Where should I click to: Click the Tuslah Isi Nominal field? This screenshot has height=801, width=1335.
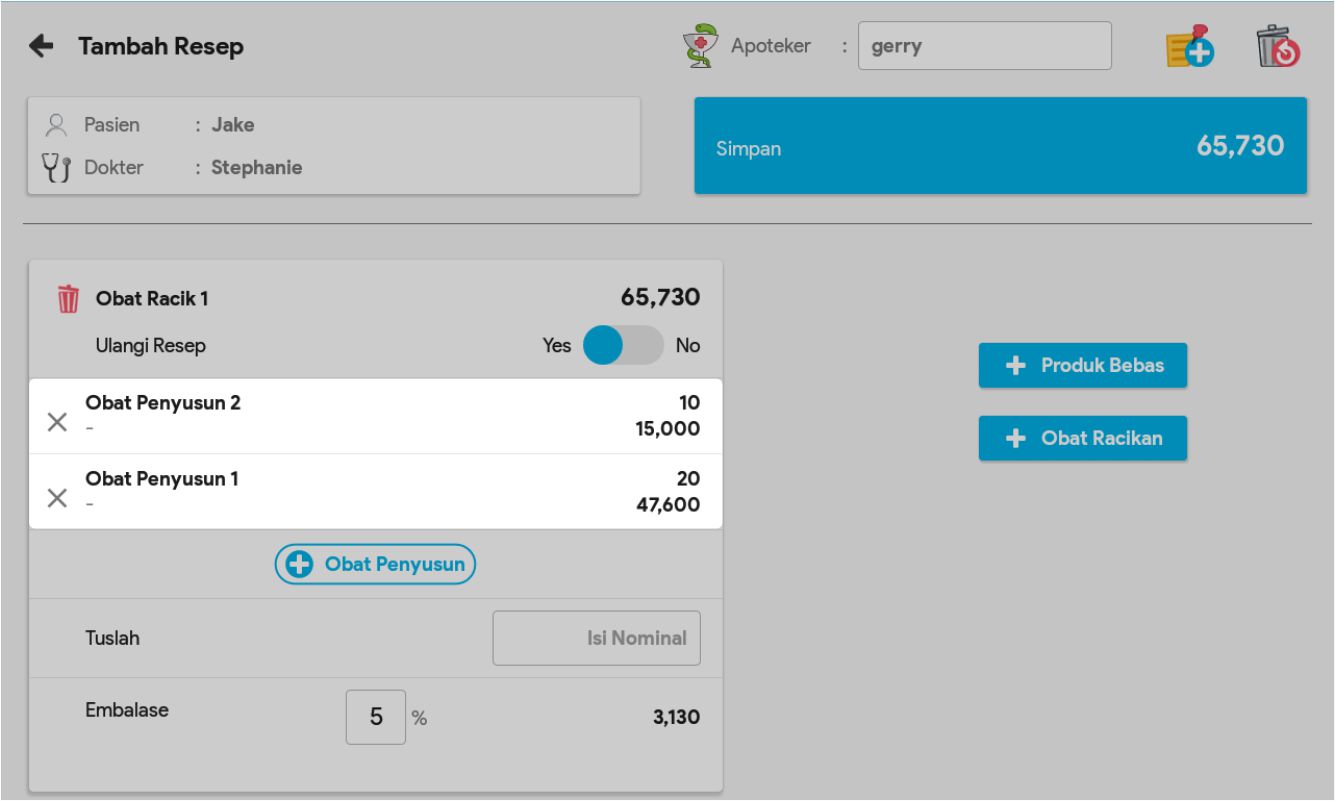pyautogui.click(x=596, y=638)
